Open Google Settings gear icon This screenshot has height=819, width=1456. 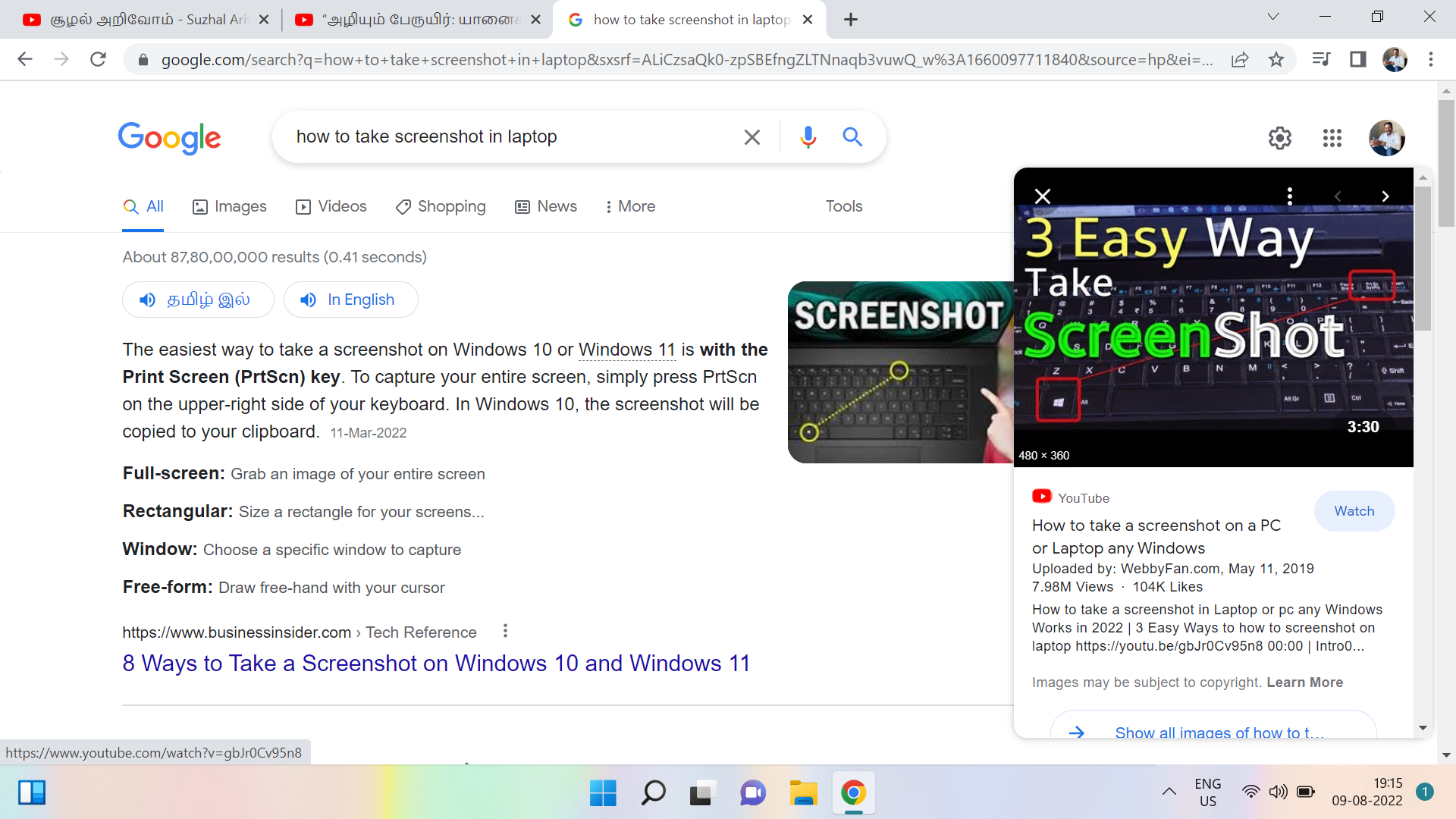1279,138
